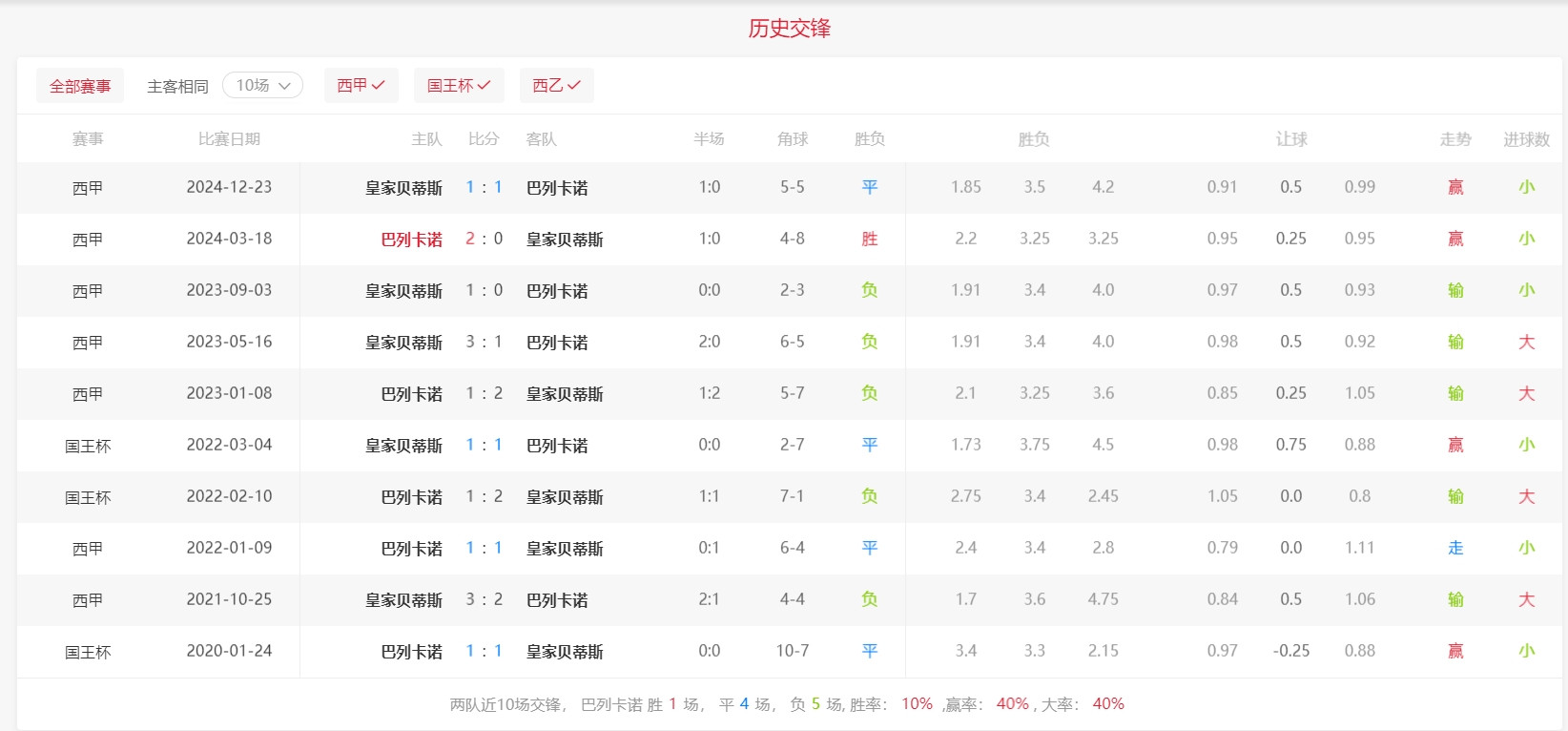Click the 大 goals indicator in 2023-05-16 row
Viewport: 1568px width, 731px height.
click(1526, 342)
